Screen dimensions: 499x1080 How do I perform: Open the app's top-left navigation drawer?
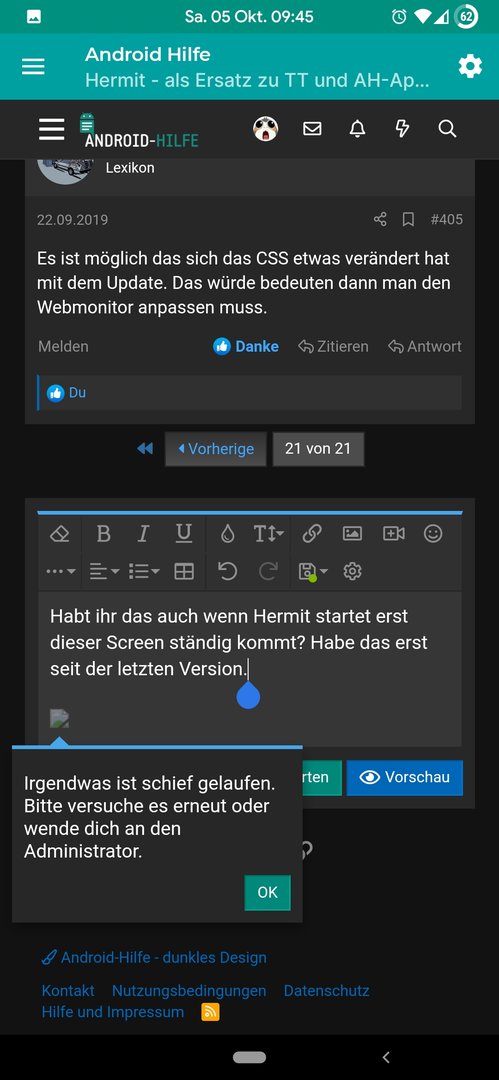33,66
